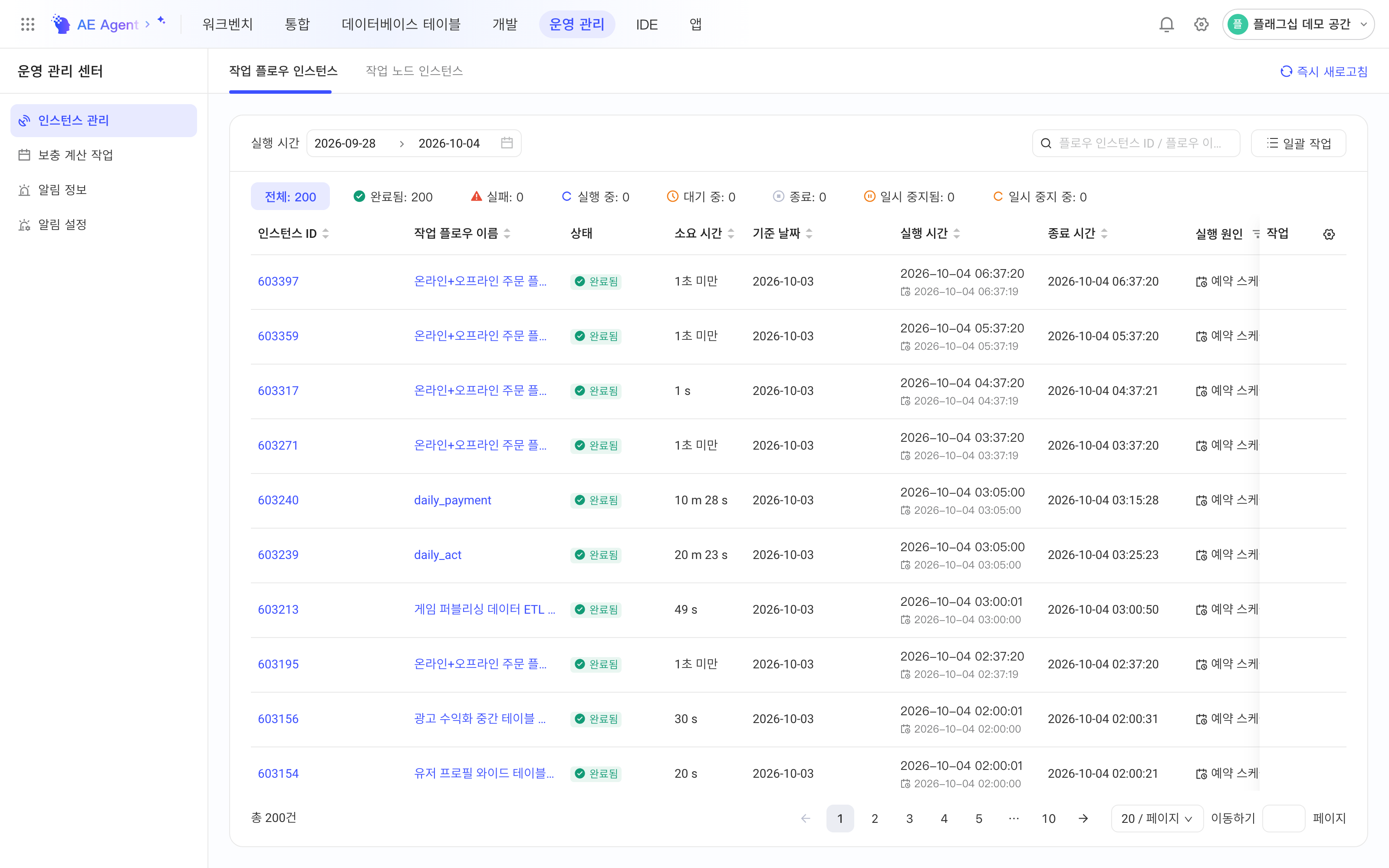
Task: Open 게임 퍼블리싱 데이터 ETL workflow link
Action: pos(484,609)
